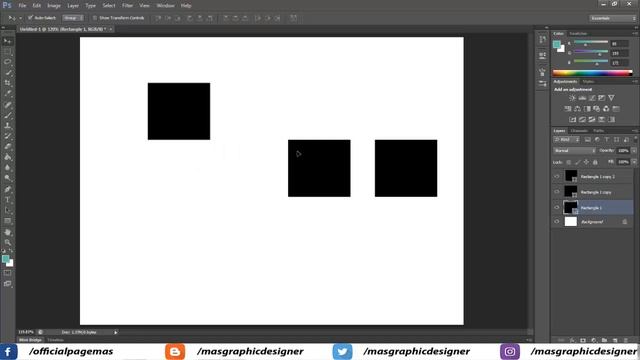Select the Move tool in toolbox
The width and height of the screenshot is (640, 360).
[x=7, y=41]
